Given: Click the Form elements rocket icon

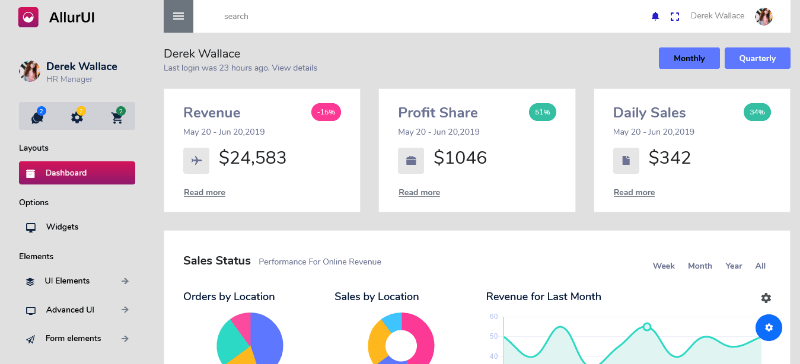Looking at the screenshot, I should [31, 339].
